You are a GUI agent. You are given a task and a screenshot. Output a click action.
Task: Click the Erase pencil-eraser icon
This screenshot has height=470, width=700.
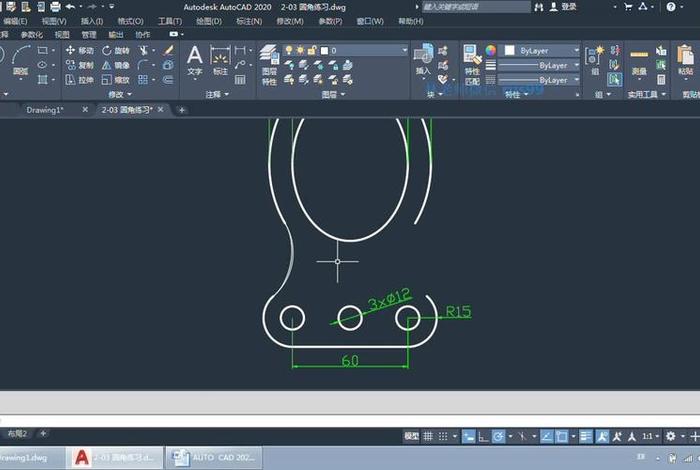(x=168, y=50)
